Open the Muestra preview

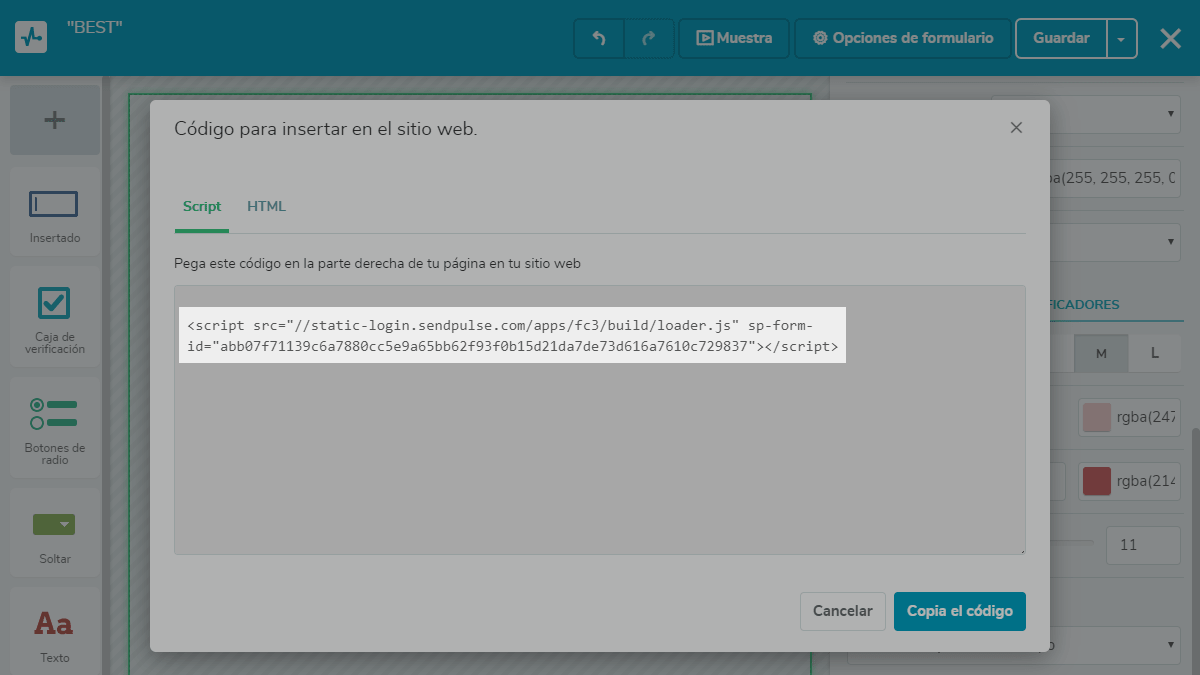pos(734,38)
